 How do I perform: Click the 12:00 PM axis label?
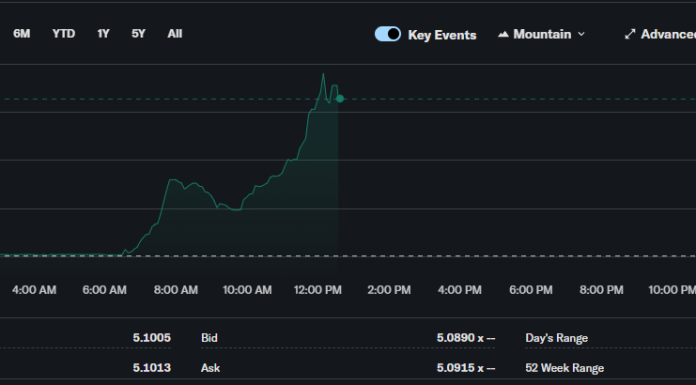click(x=318, y=290)
